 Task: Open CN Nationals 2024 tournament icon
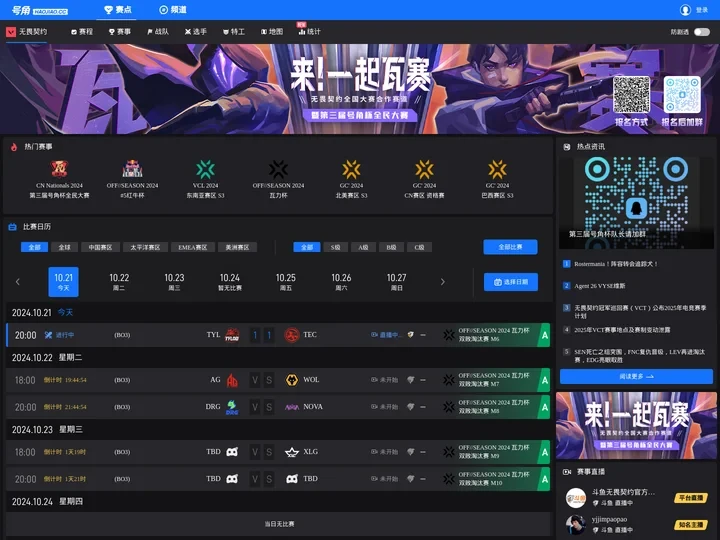point(59,169)
